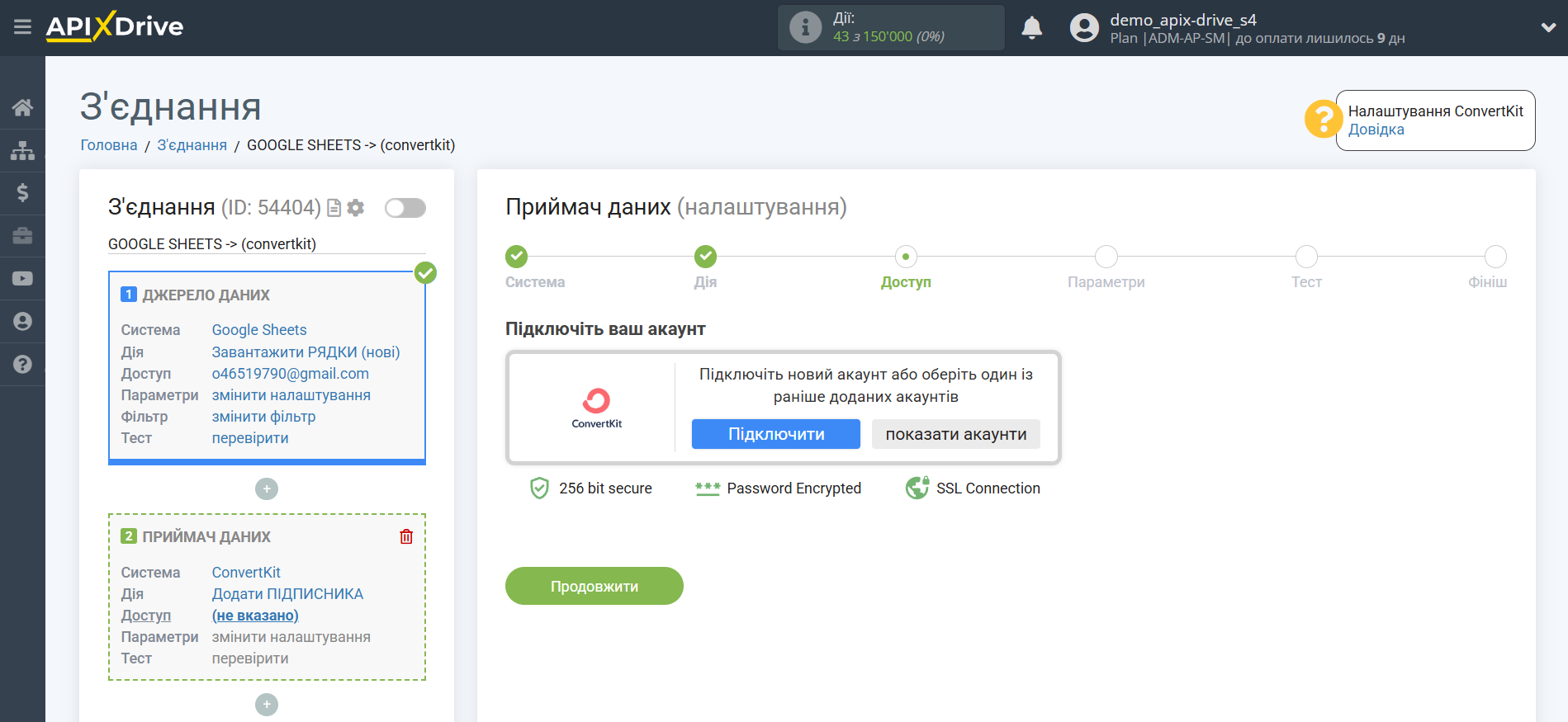The width and height of the screenshot is (1568, 722).
Task: Open the help question sidebar icon
Action: 22,365
